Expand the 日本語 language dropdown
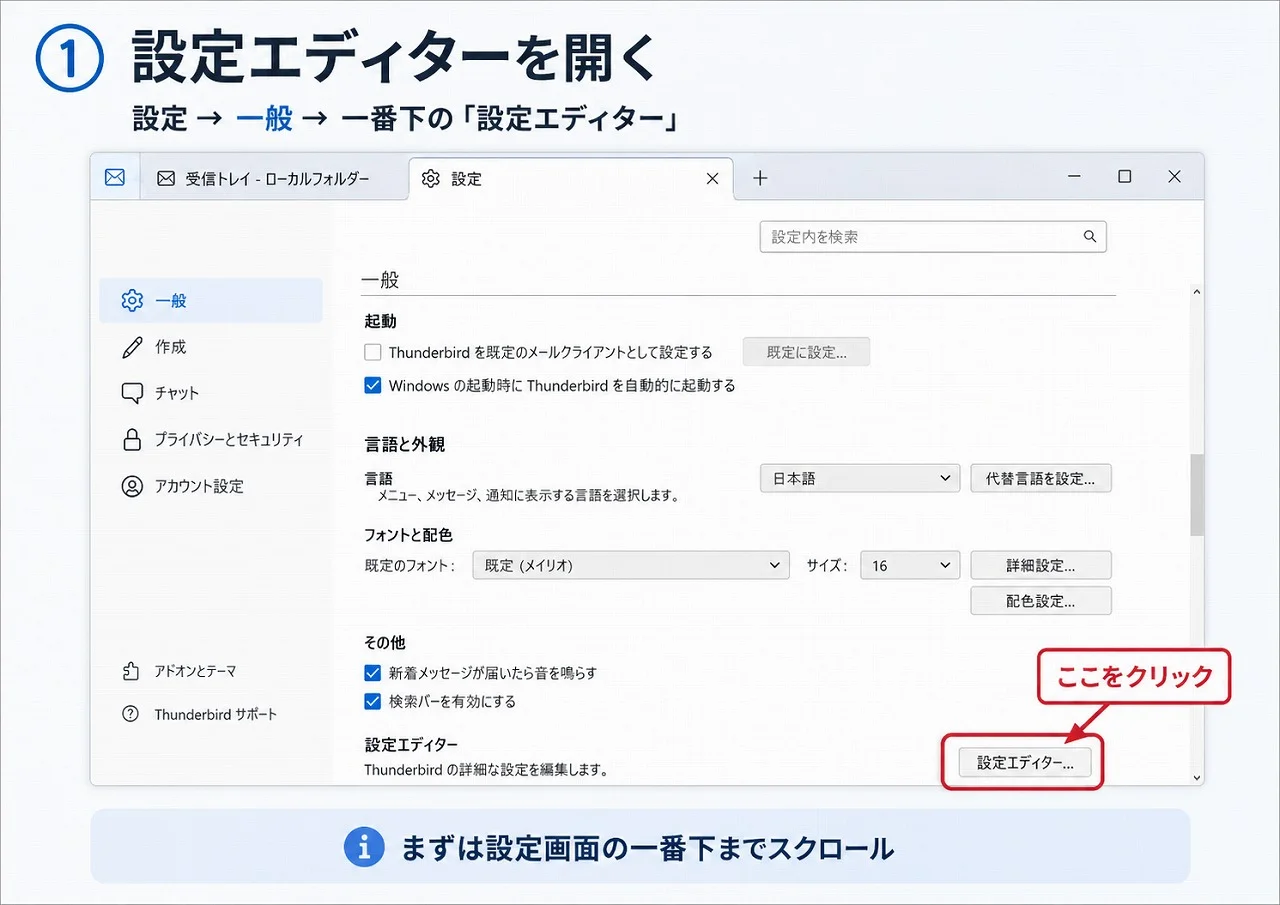This screenshot has width=1280, height=905. click(860, 478)
